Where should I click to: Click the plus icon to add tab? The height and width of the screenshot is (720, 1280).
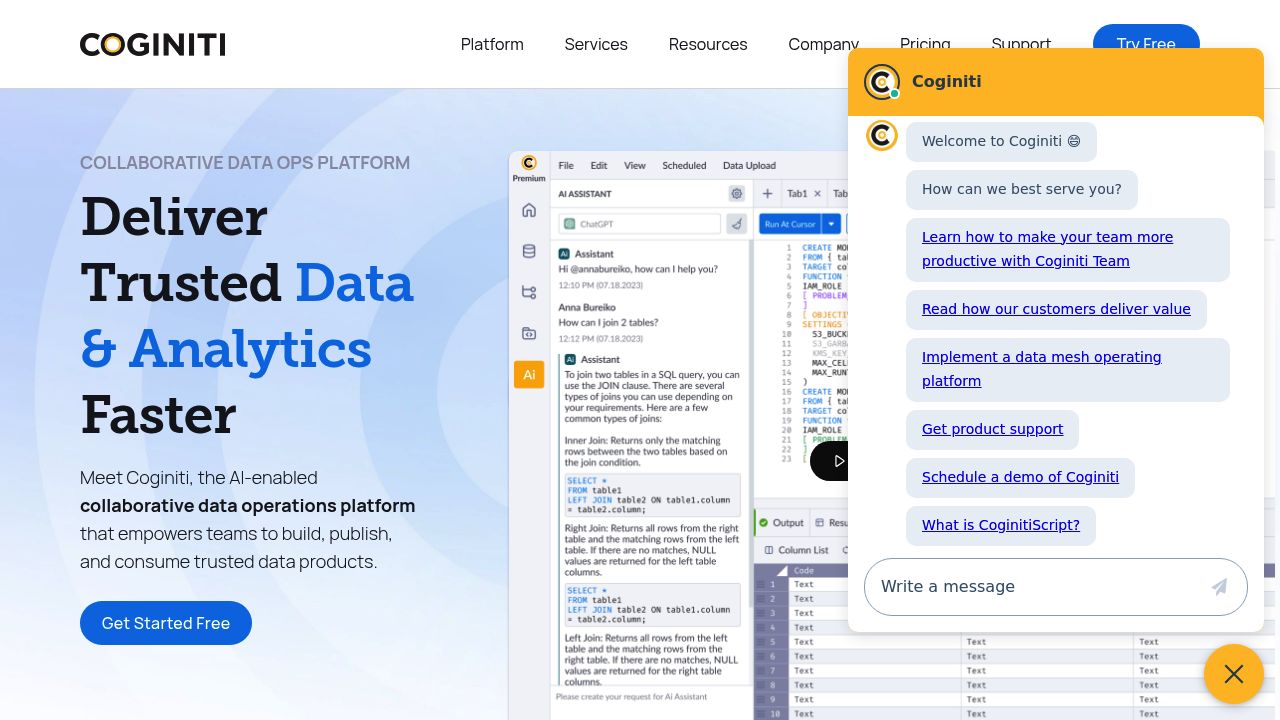767,194
